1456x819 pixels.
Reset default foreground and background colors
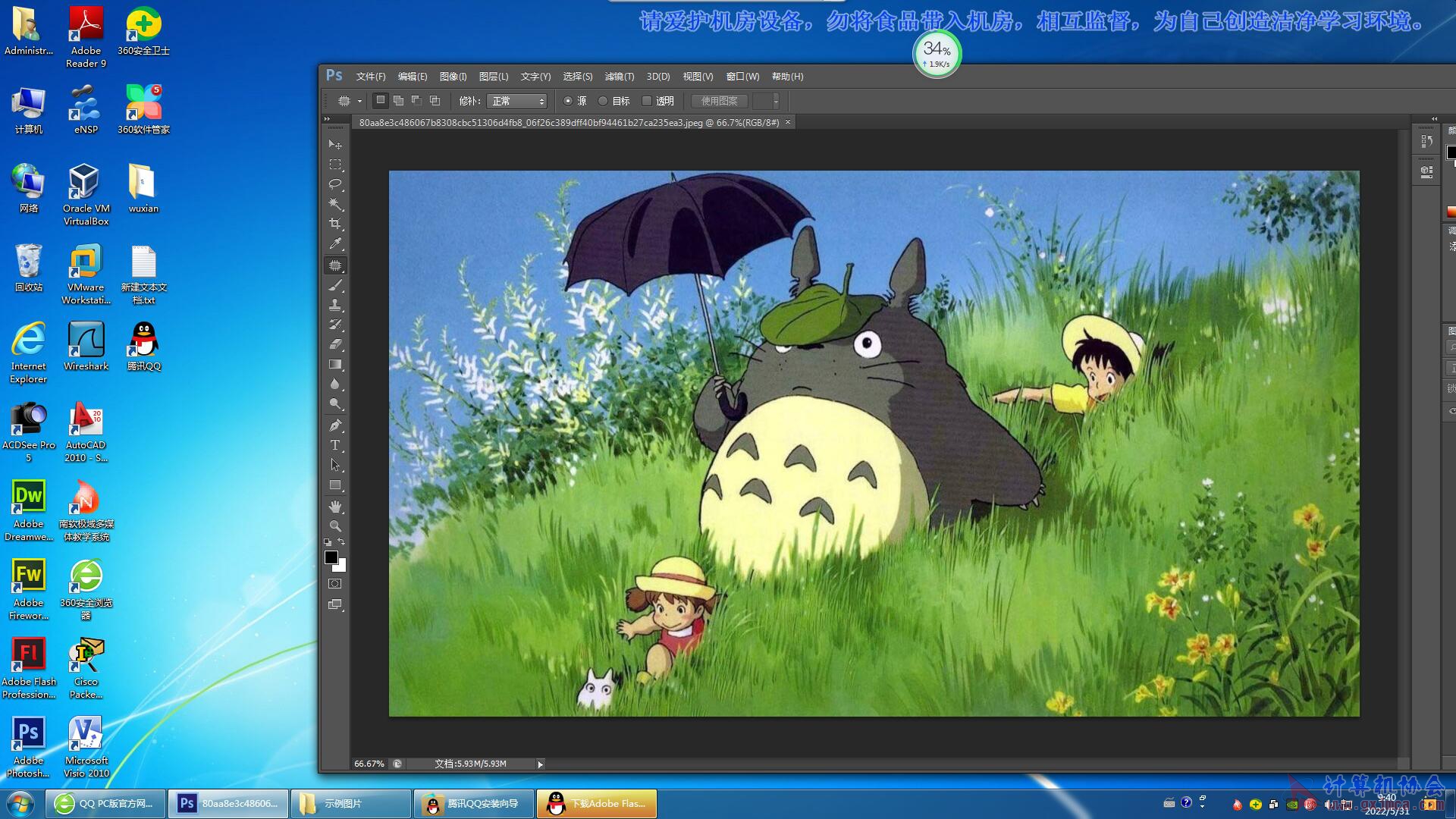coord(328,542)
